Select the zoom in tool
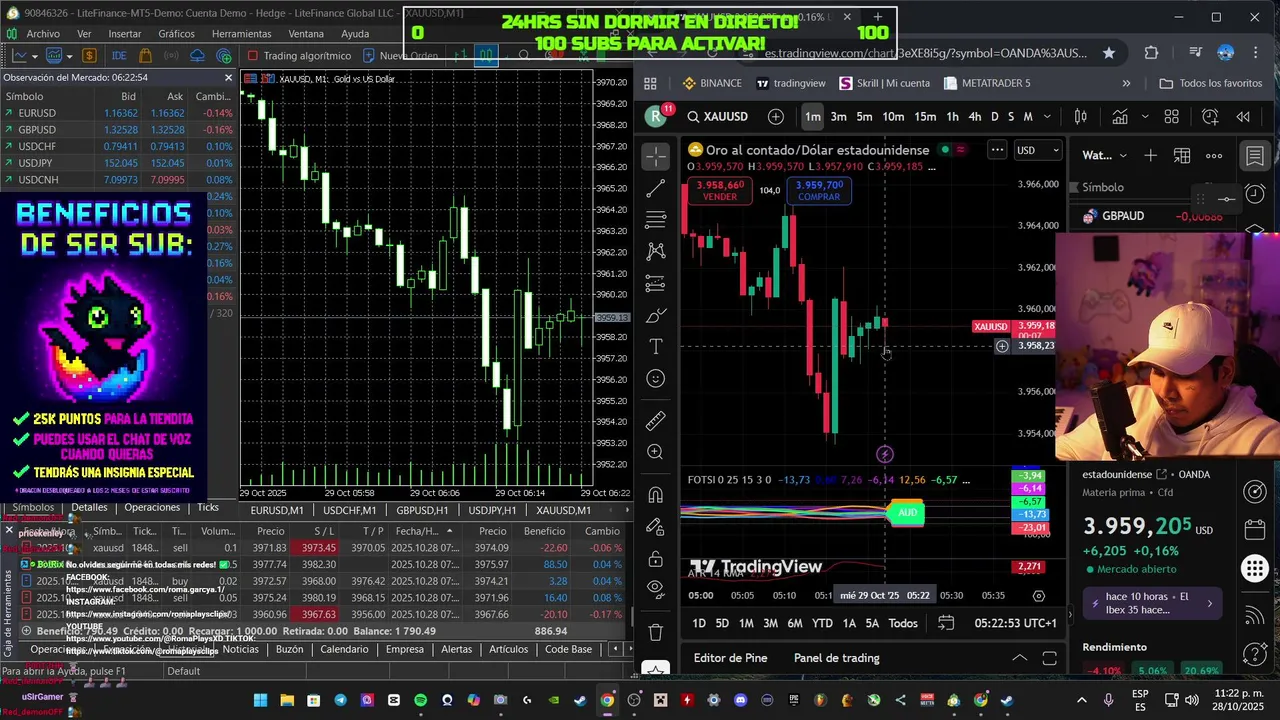 pyautogui.click(x=656, y=452)
